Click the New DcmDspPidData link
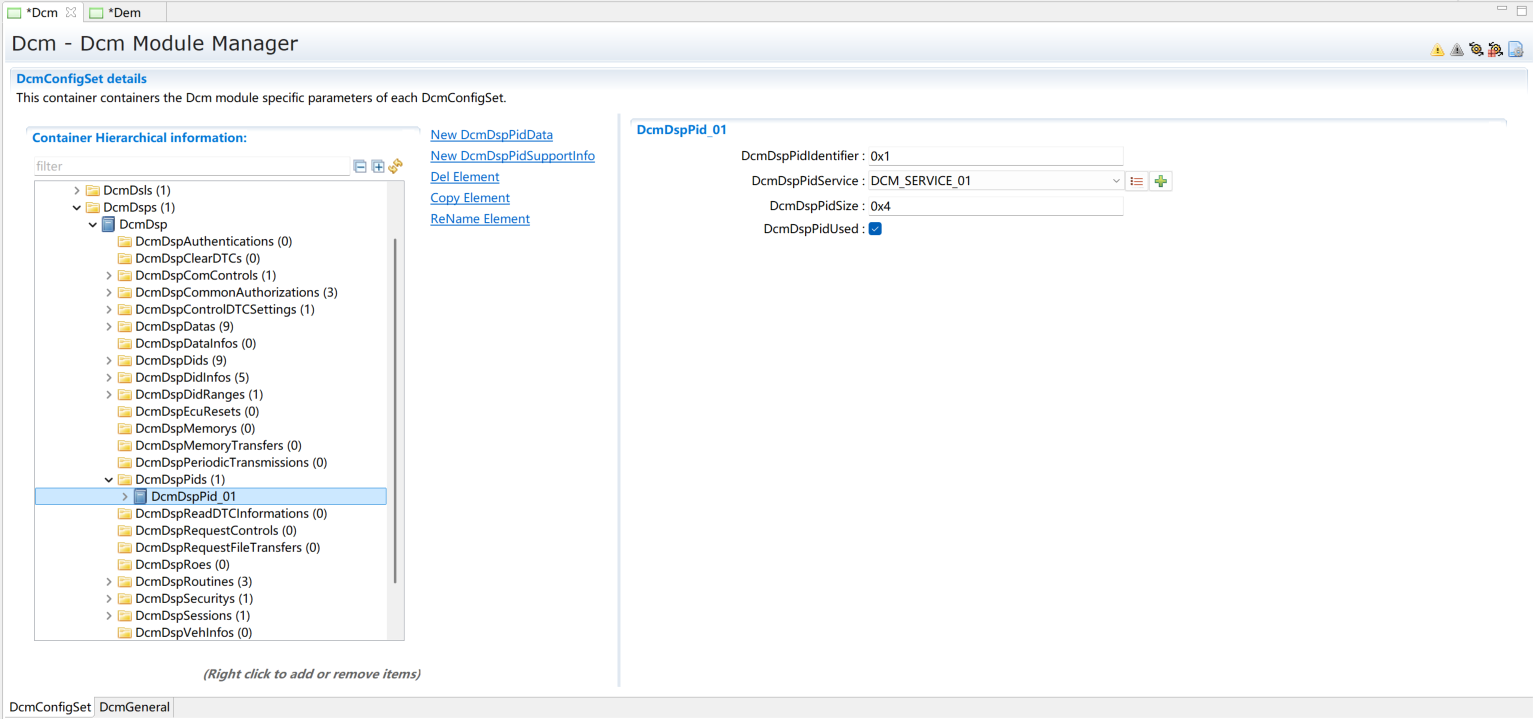 tap(491, 135)
